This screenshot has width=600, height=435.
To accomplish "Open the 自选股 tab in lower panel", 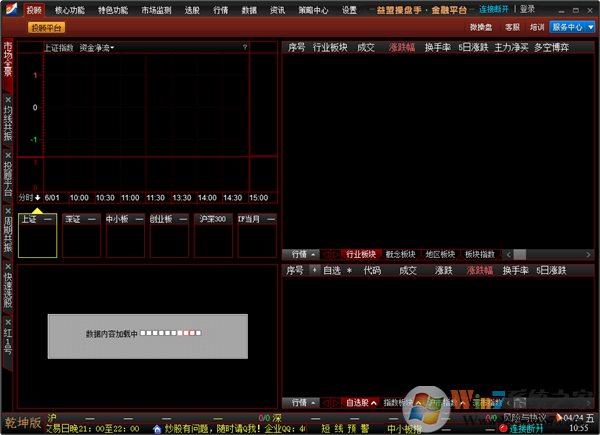I will [x=360, y=402].
